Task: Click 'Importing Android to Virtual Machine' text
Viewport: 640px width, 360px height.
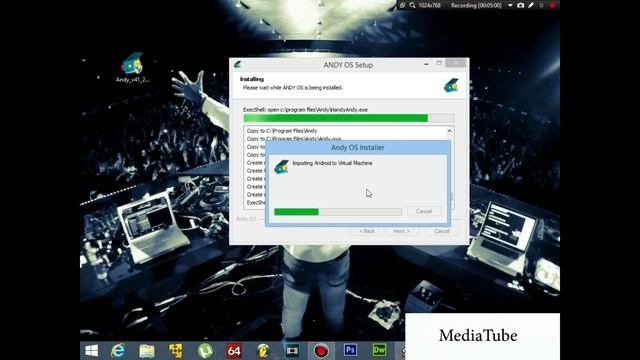Action: click(332, 163)
